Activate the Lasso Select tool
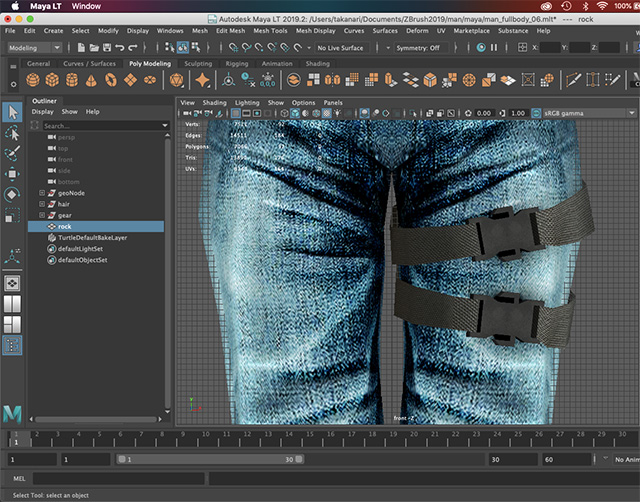 pos(12,132)
